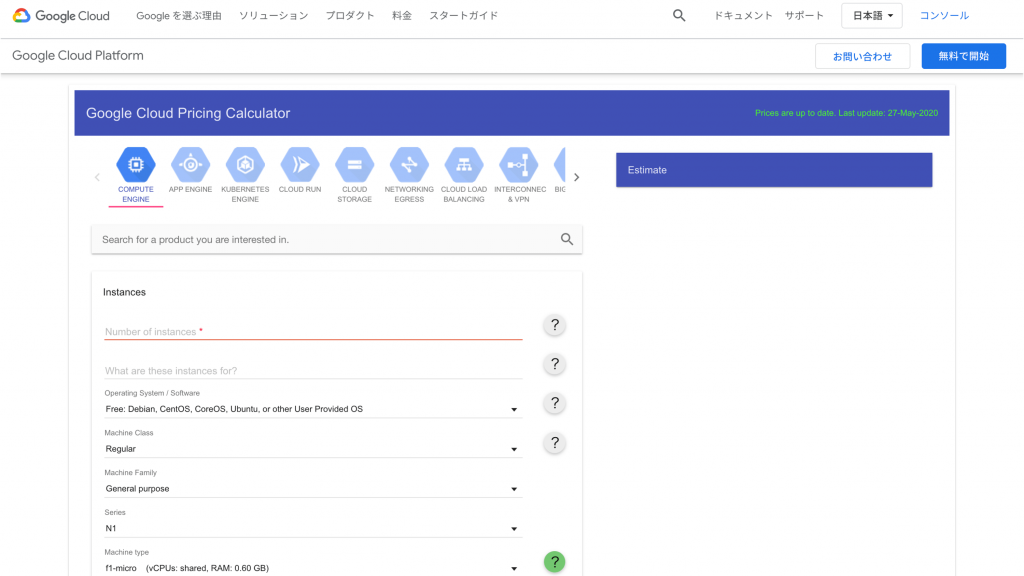1024x576 pixels.
Task: Open the 日本語 language selector
Action: pos(872,16)
